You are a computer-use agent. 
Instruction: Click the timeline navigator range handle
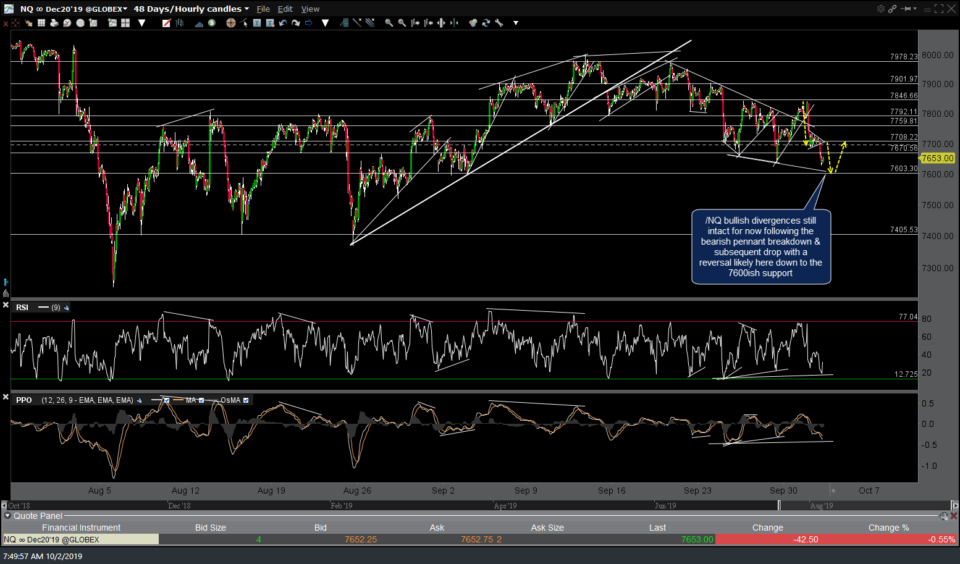click(x=779, y=506)
